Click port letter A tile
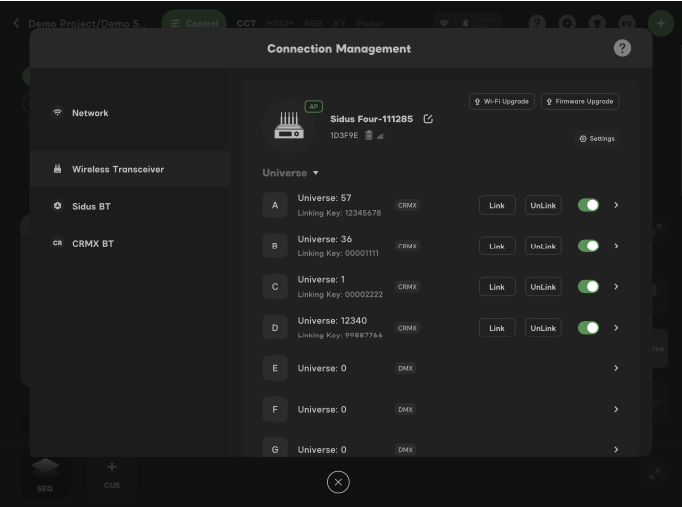The height and width of the screenshot is (507, 682). tap(275, 205)
